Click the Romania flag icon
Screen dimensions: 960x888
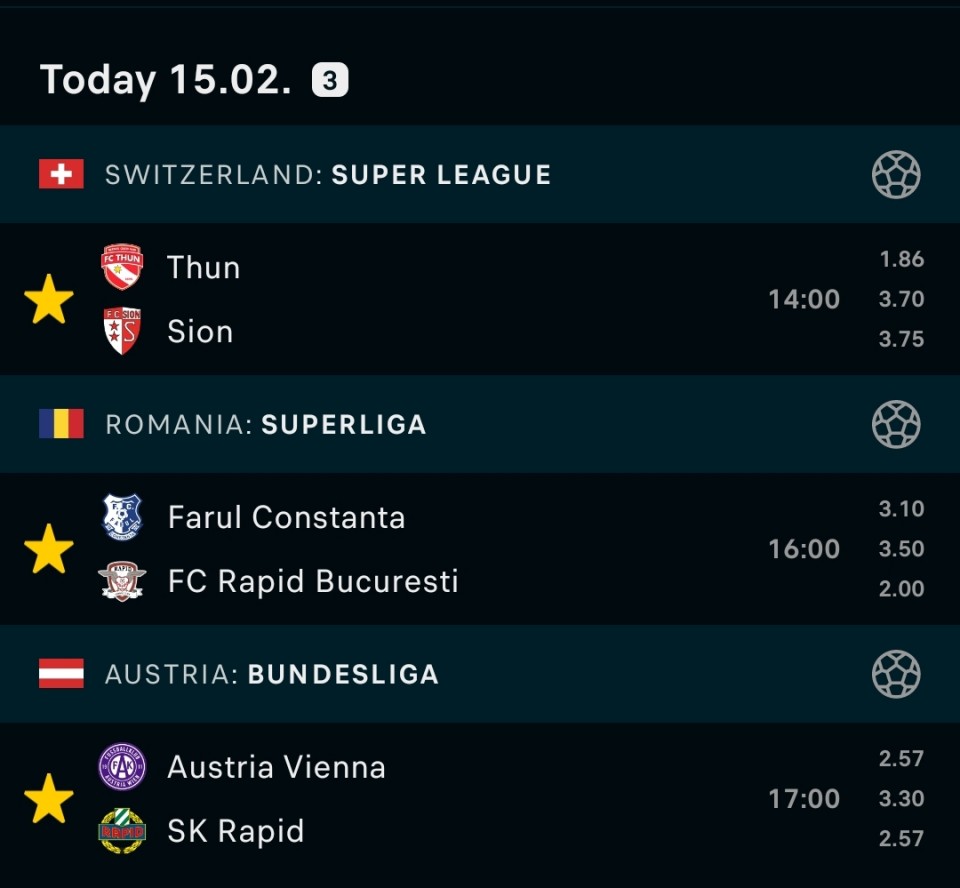pos(61,424)
